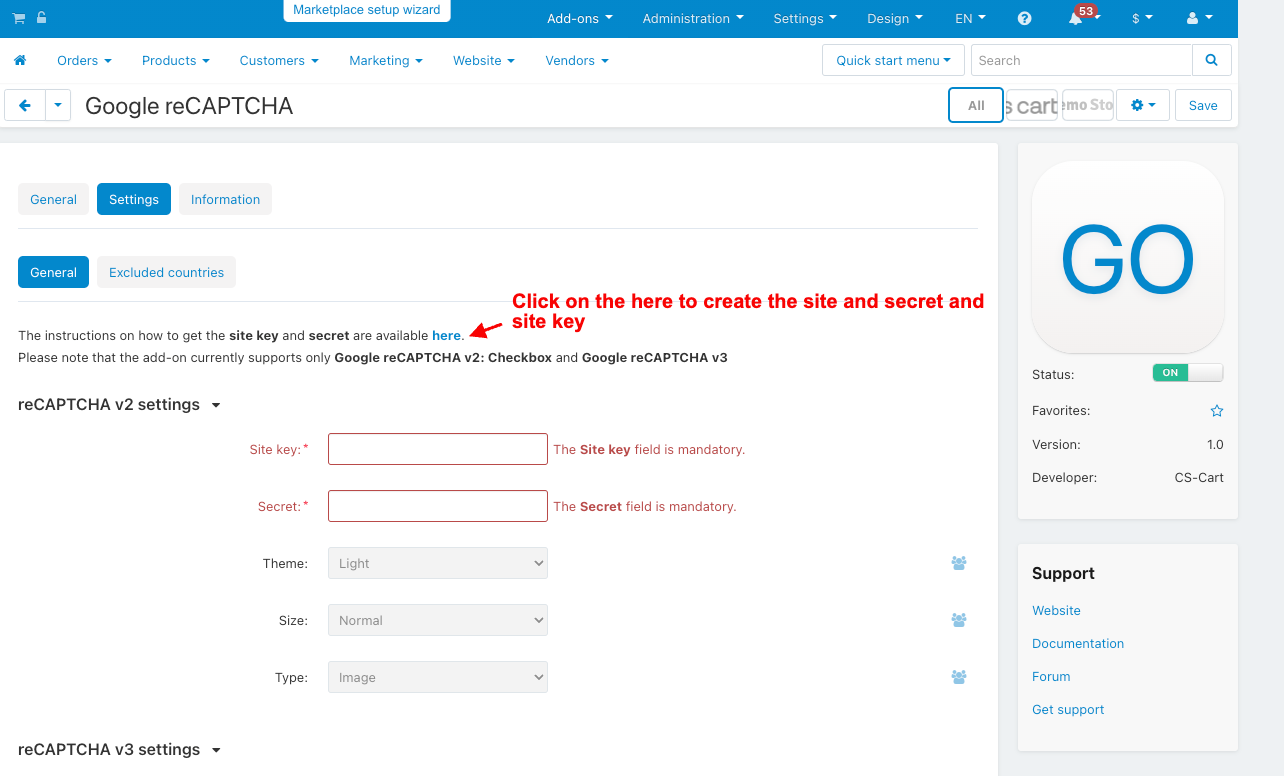
Task: Open the gear settings dropdown near Save
Action: click(1143, 105)
